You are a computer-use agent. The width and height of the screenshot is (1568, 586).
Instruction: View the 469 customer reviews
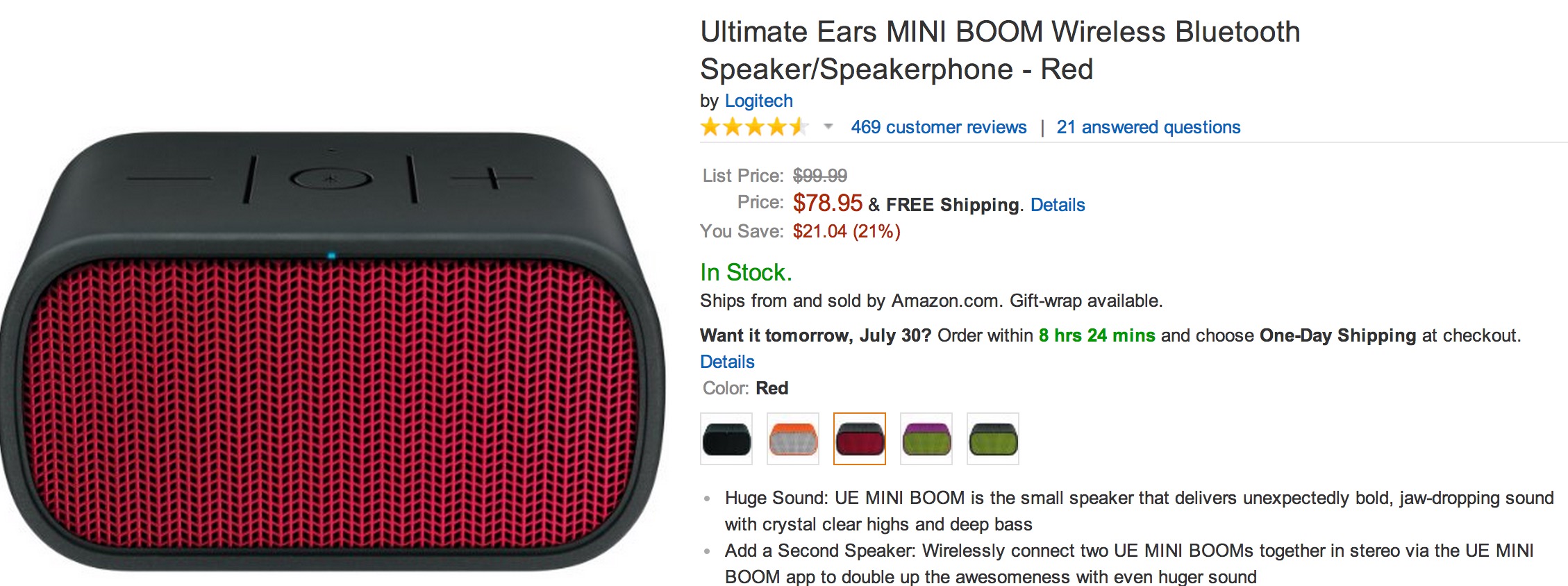click(938, 127)
